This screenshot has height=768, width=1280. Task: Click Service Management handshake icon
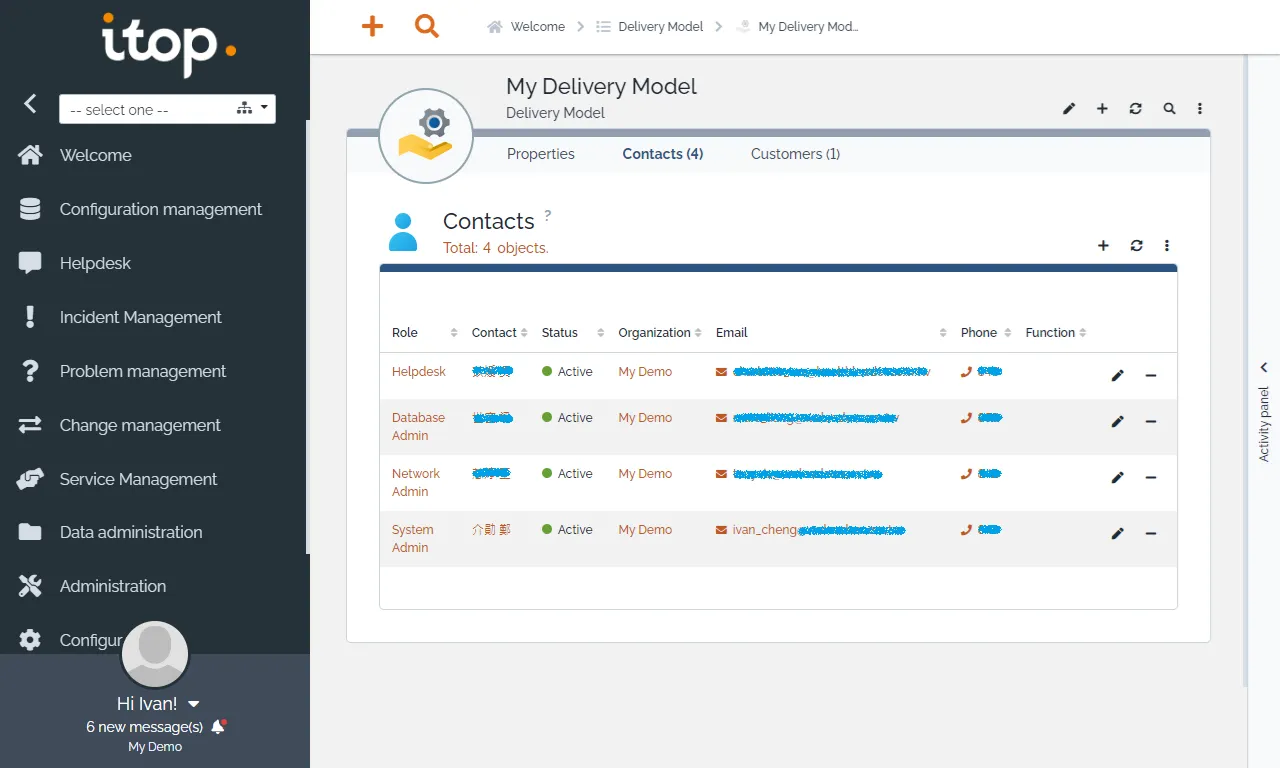coord(30,479)
